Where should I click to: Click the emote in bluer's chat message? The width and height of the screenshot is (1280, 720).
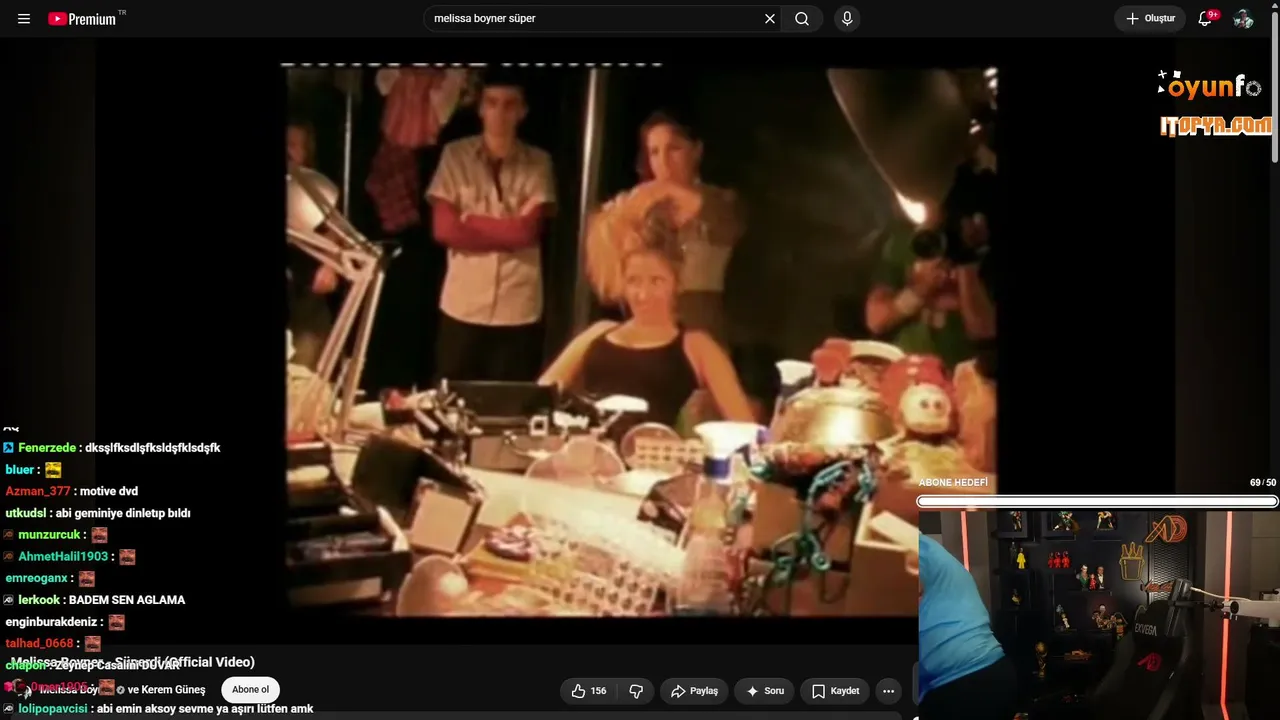point(53,470)
